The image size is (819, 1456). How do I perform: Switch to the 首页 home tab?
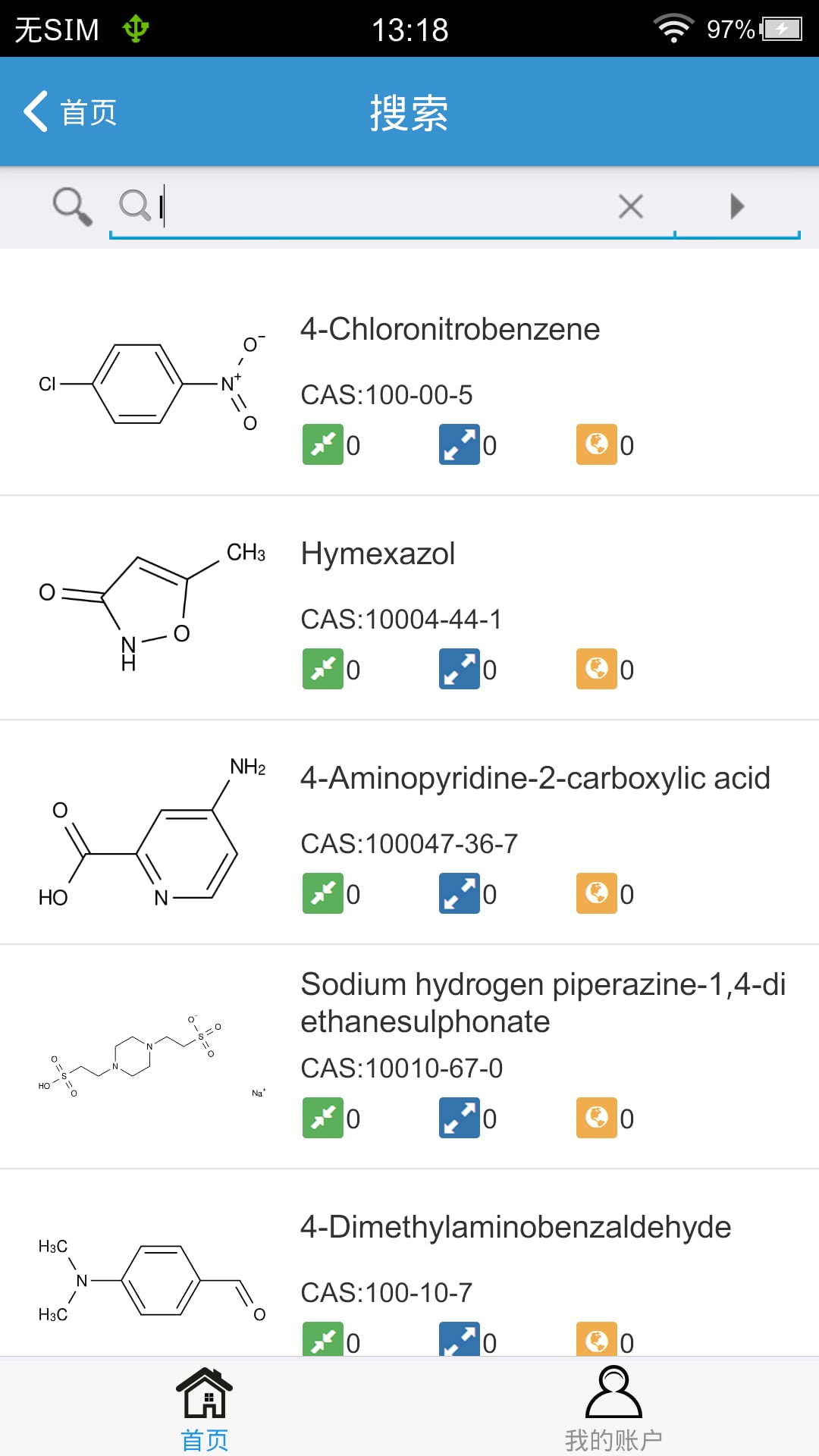[205, 1408]
